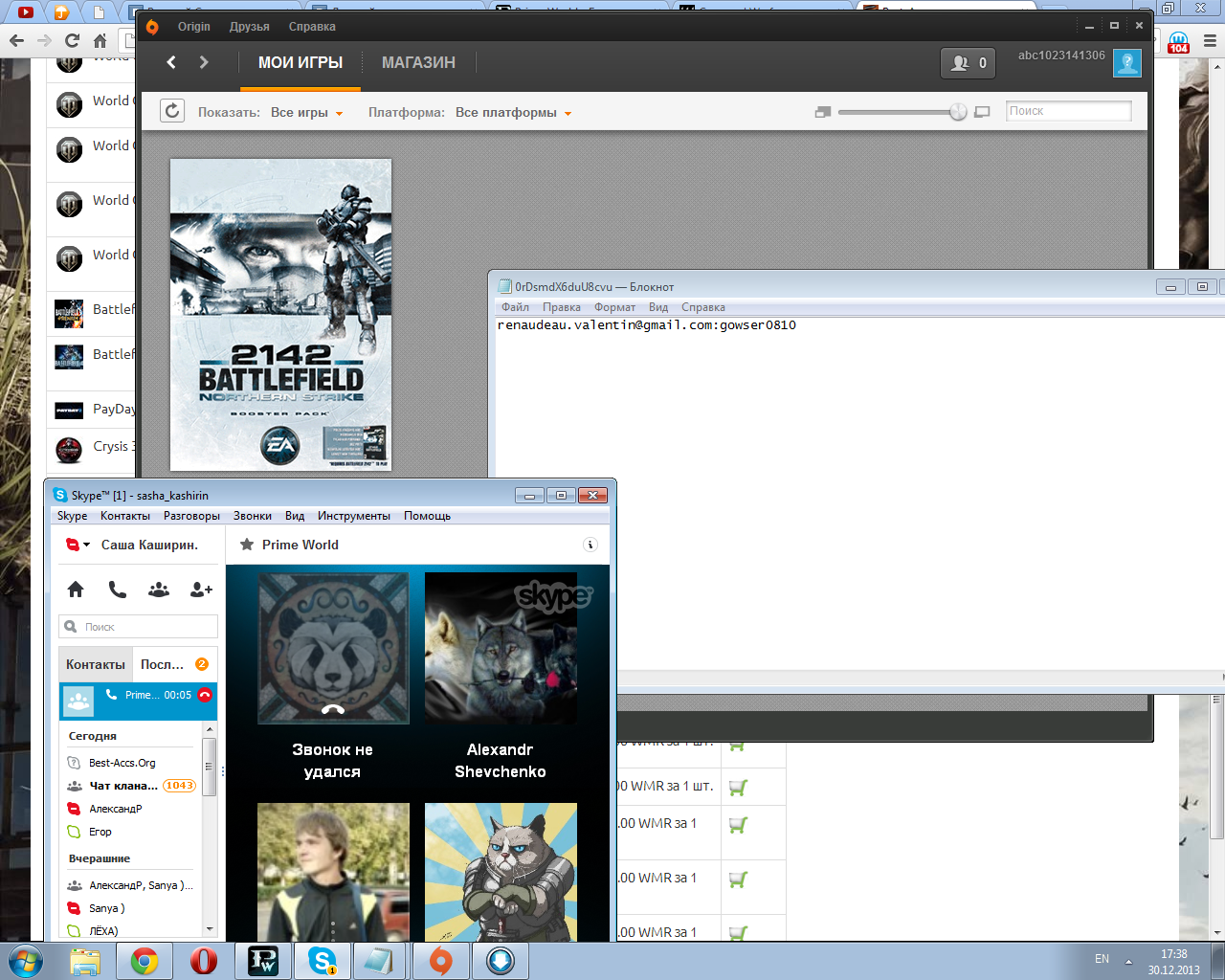Add a new contact in Skype

coord(201,590)
